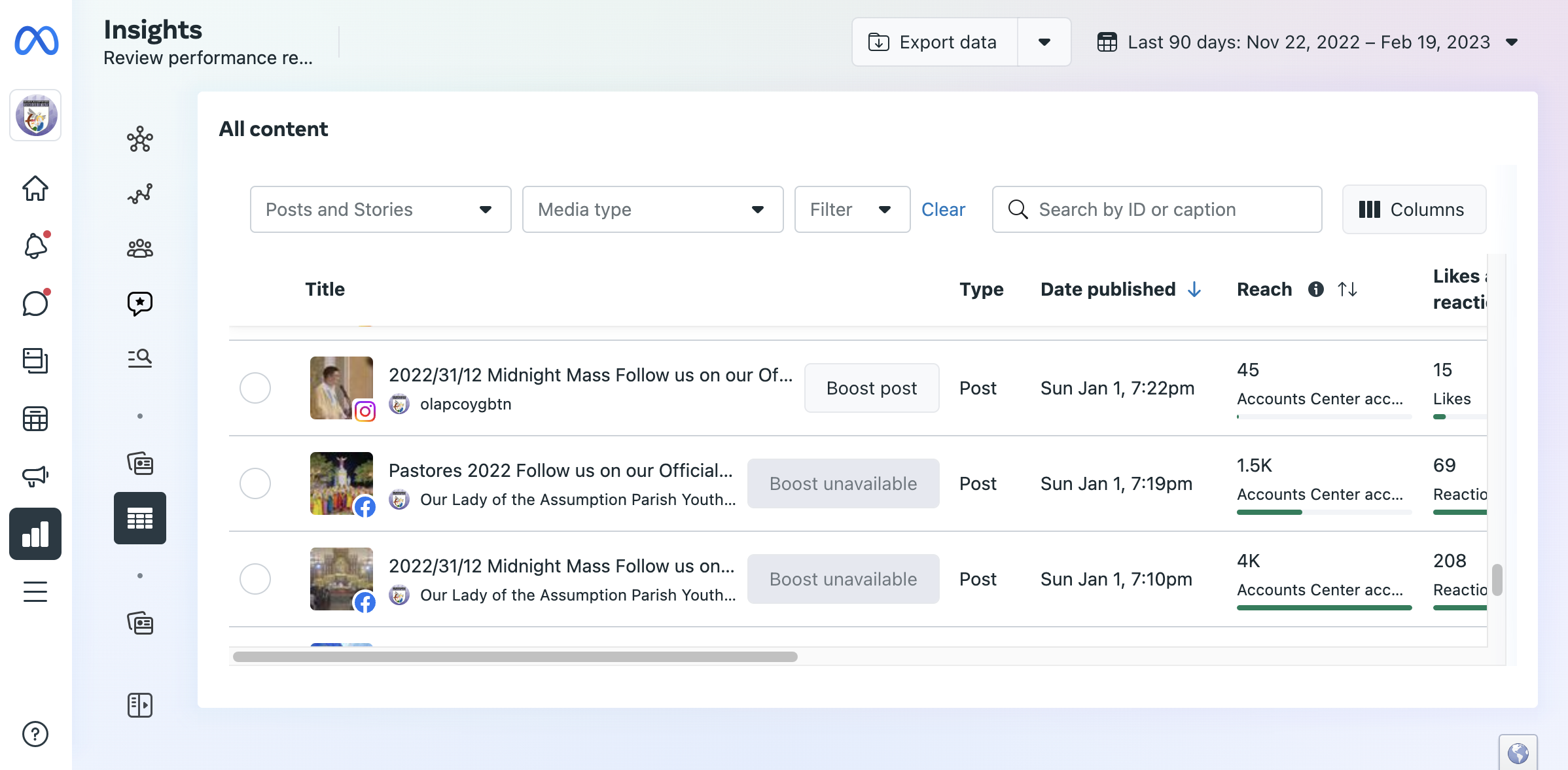
Task: Open the Posts and Stories dropdown
Action: tap(380, 209)
